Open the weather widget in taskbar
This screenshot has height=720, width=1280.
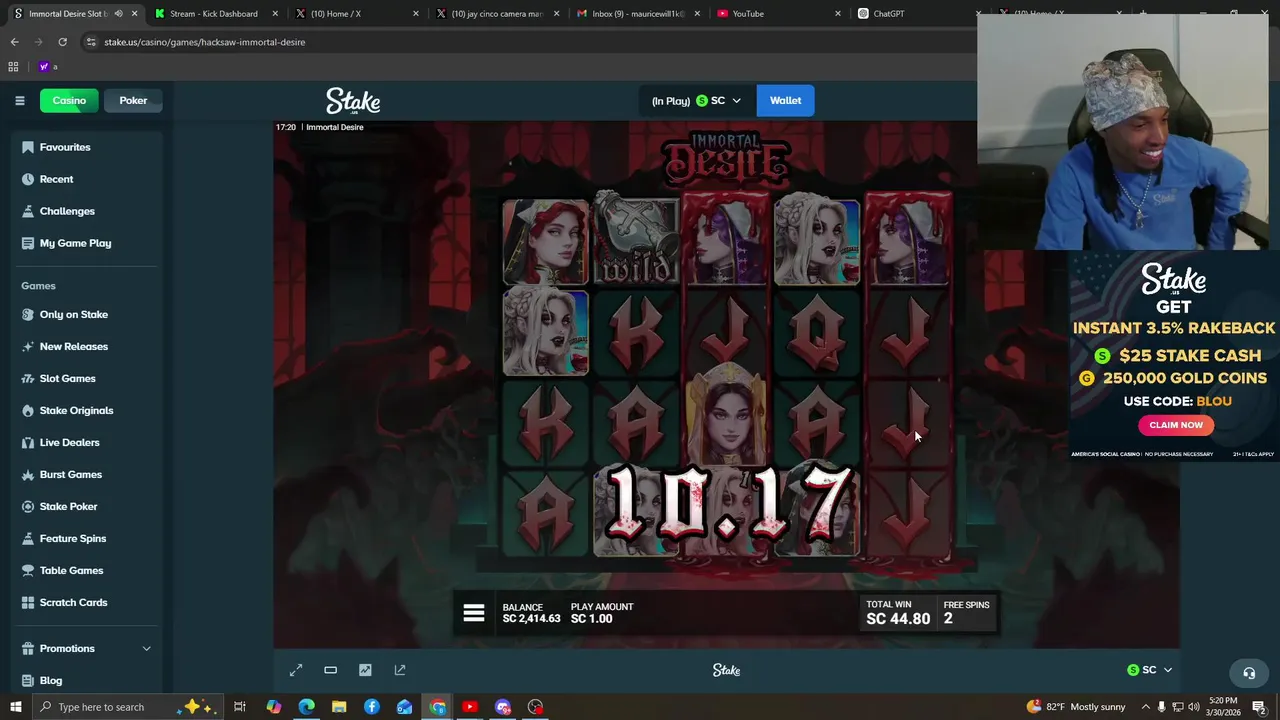(1076, 707)
